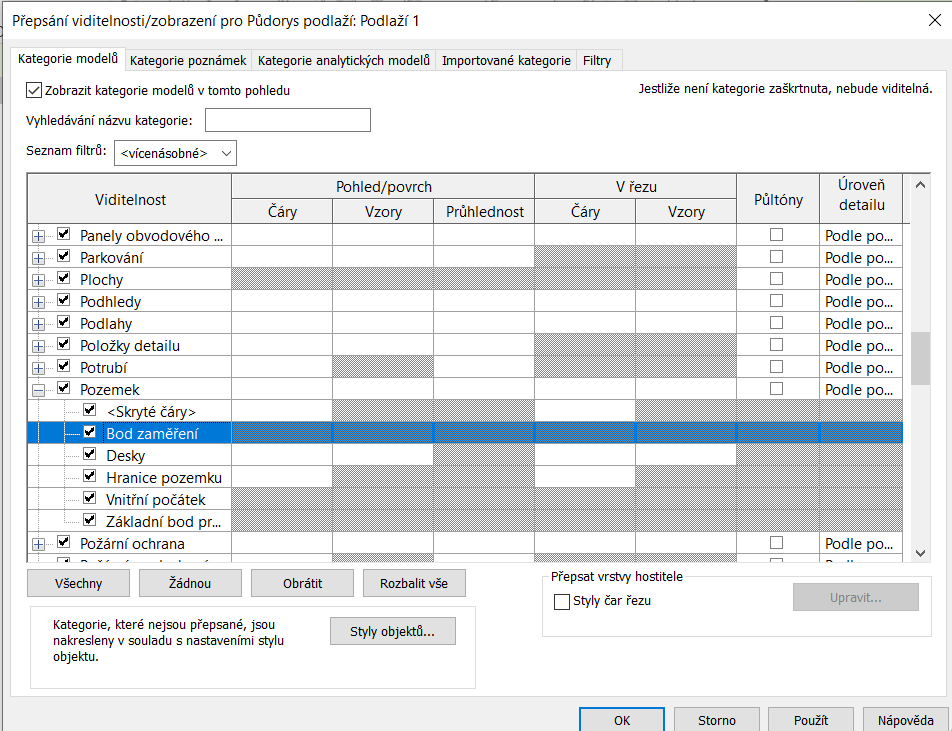Switch to Kategorie poznámek tab
Viewport: 952px width, 731px height.
187,61
